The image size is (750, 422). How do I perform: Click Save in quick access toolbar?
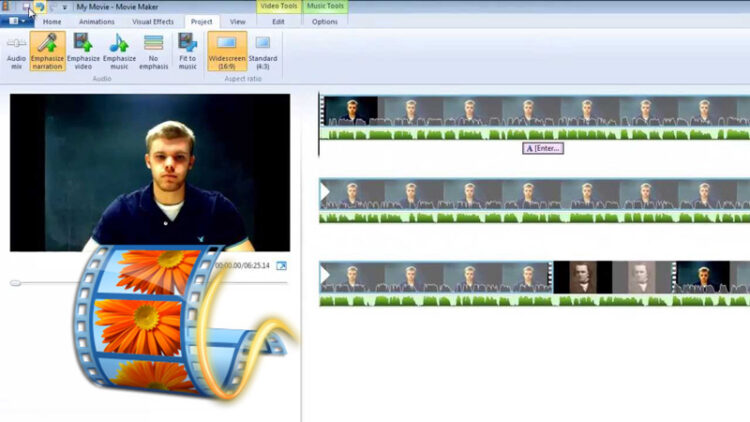[x=26, y=7]
